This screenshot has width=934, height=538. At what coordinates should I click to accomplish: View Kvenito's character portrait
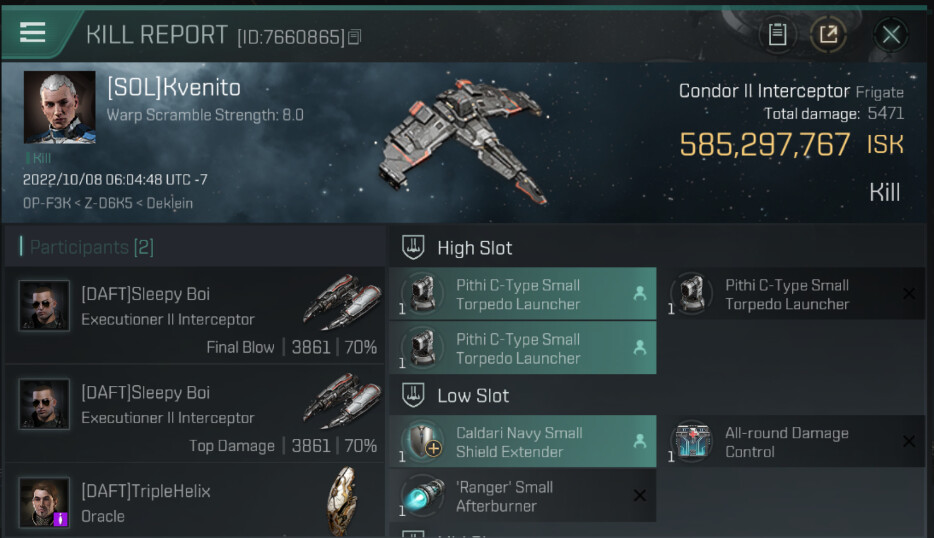(60, 107)
